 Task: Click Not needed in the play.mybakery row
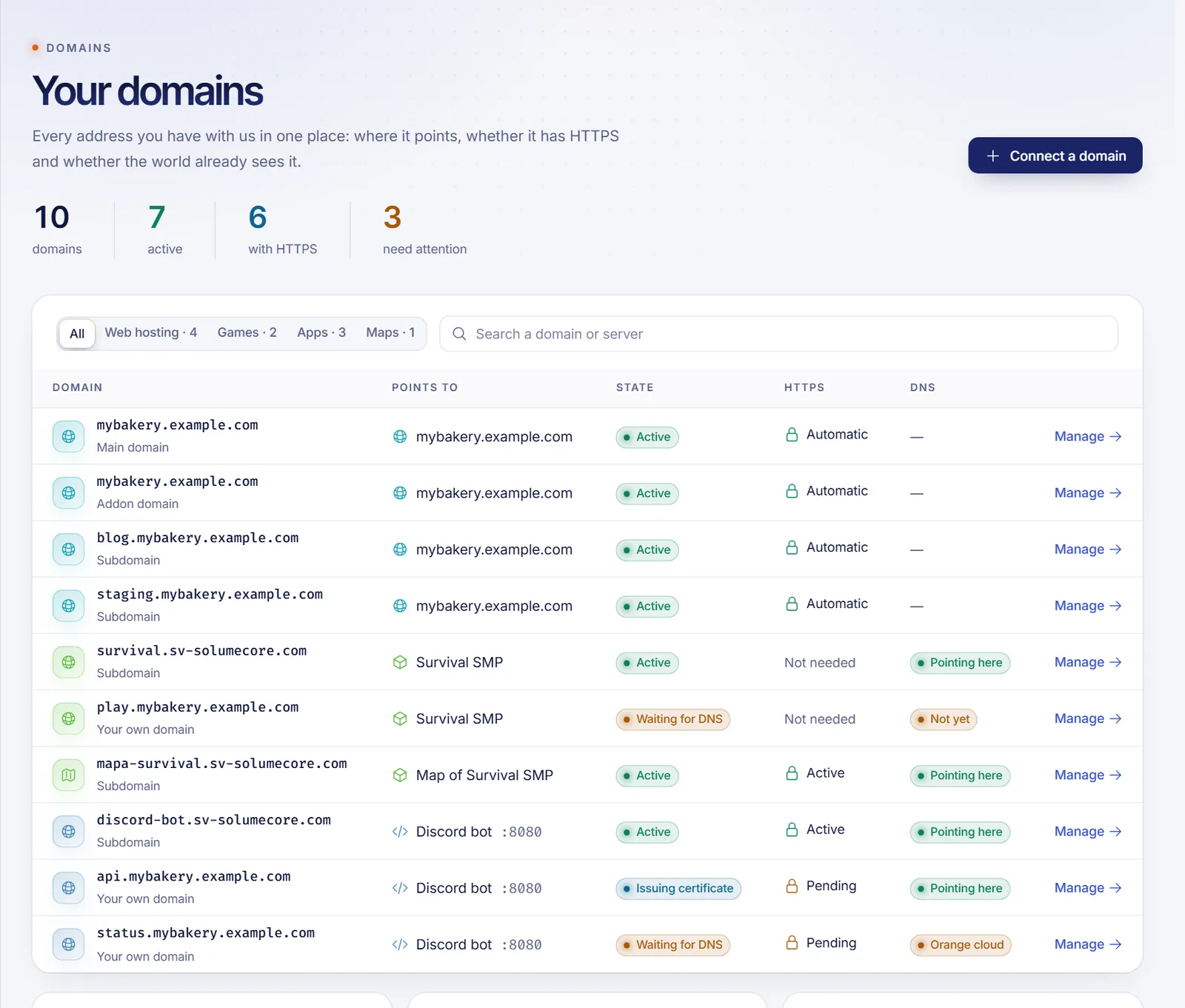click(820, 719)
